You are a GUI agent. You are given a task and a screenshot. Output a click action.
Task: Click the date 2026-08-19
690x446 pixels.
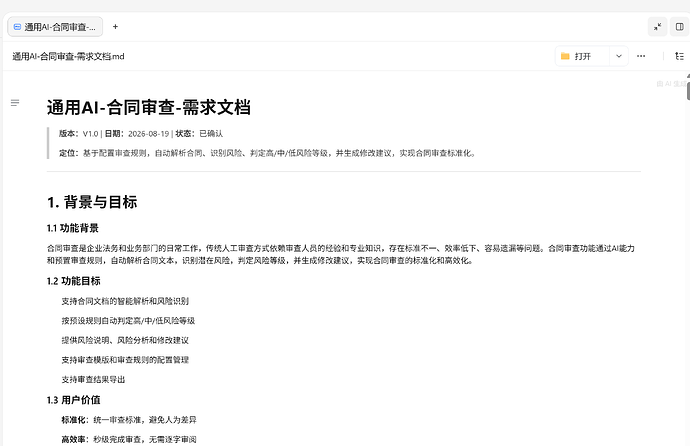pyautogui.click(x=148, y=134)
